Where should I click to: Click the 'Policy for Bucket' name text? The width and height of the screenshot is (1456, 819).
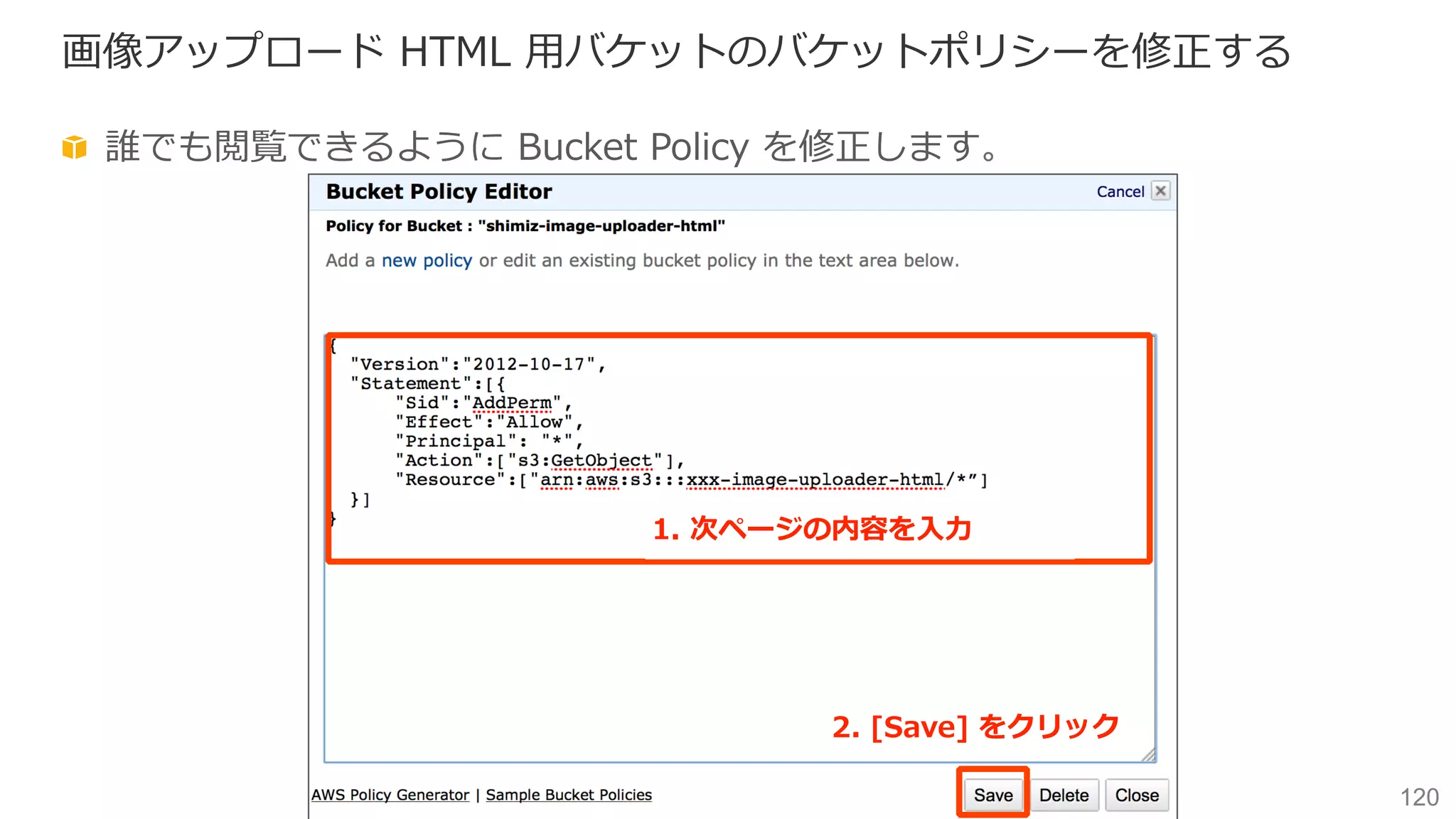(x=525, y=226)
